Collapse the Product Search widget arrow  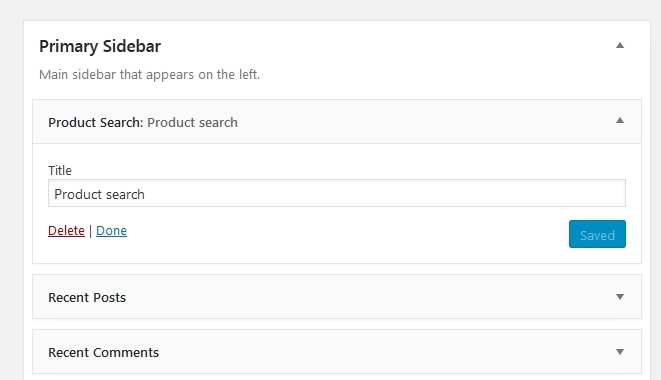(x=620, y=121)
